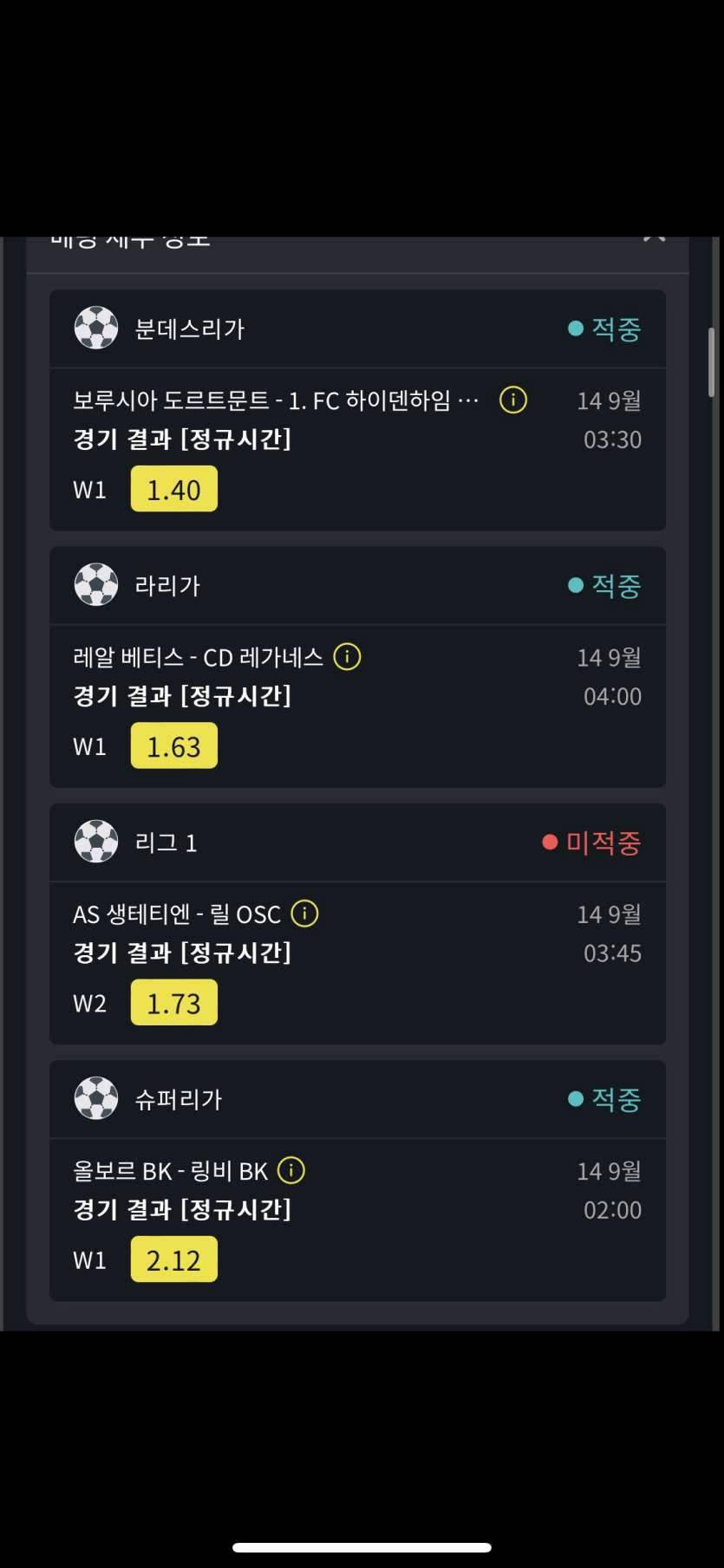Select the 분데스리가 league header
The width and height of the screenshot is (724, 1568).
190,329
